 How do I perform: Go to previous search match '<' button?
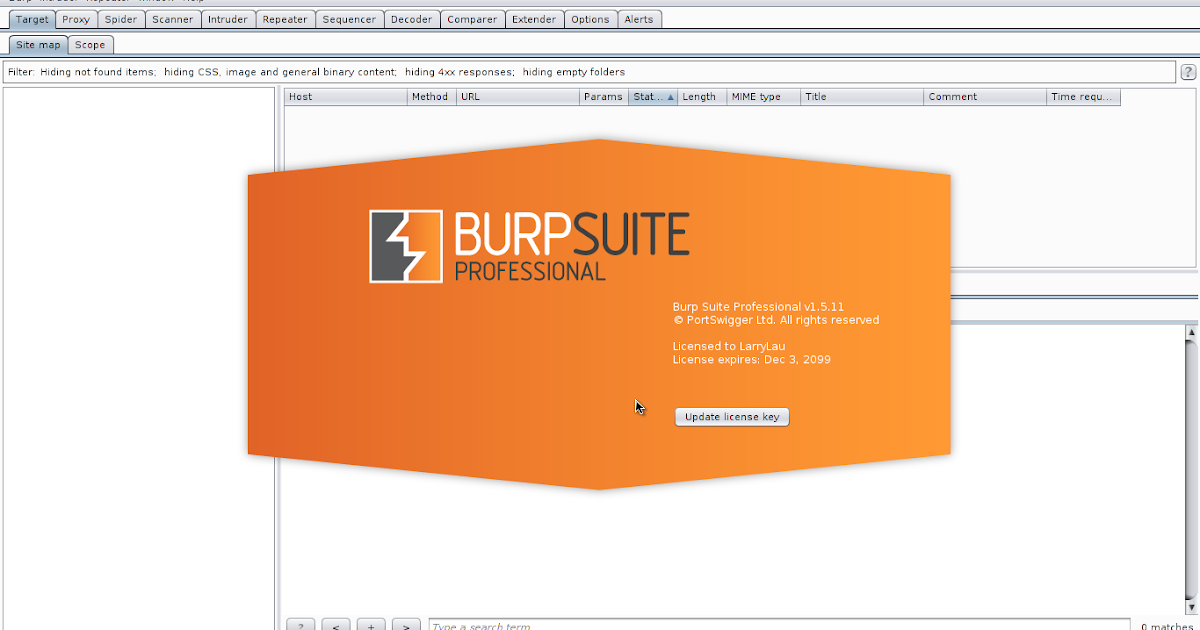[x=335, y=624]
